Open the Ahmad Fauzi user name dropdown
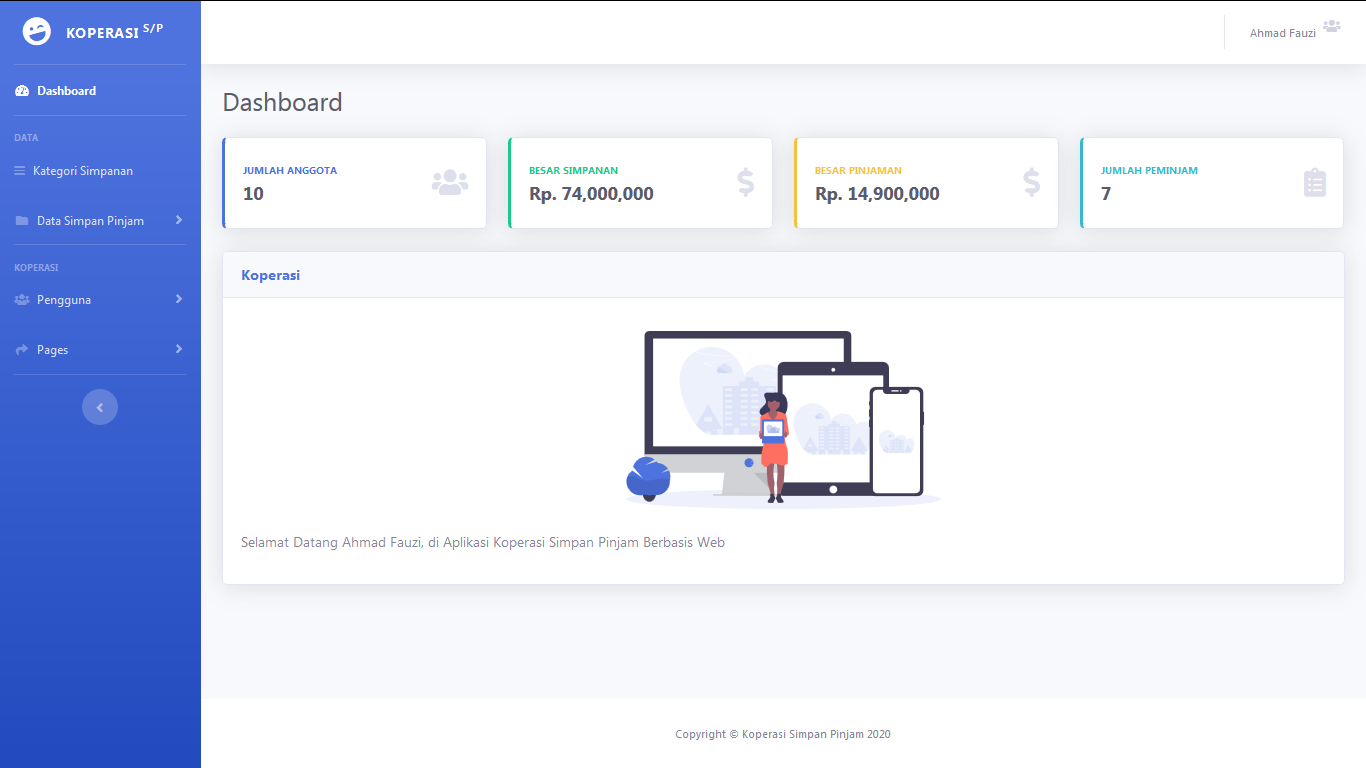The image size is (1366, 768). (1282, 33)
